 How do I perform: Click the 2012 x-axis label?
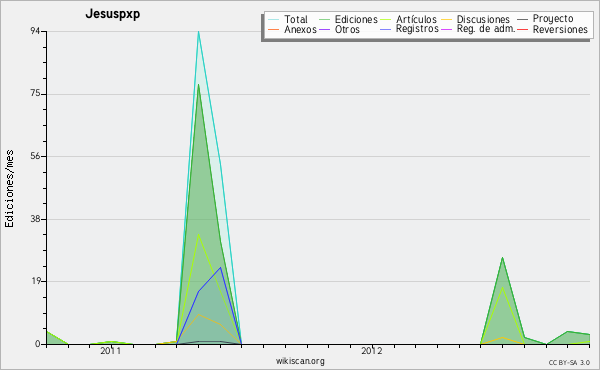pos(372,351)
